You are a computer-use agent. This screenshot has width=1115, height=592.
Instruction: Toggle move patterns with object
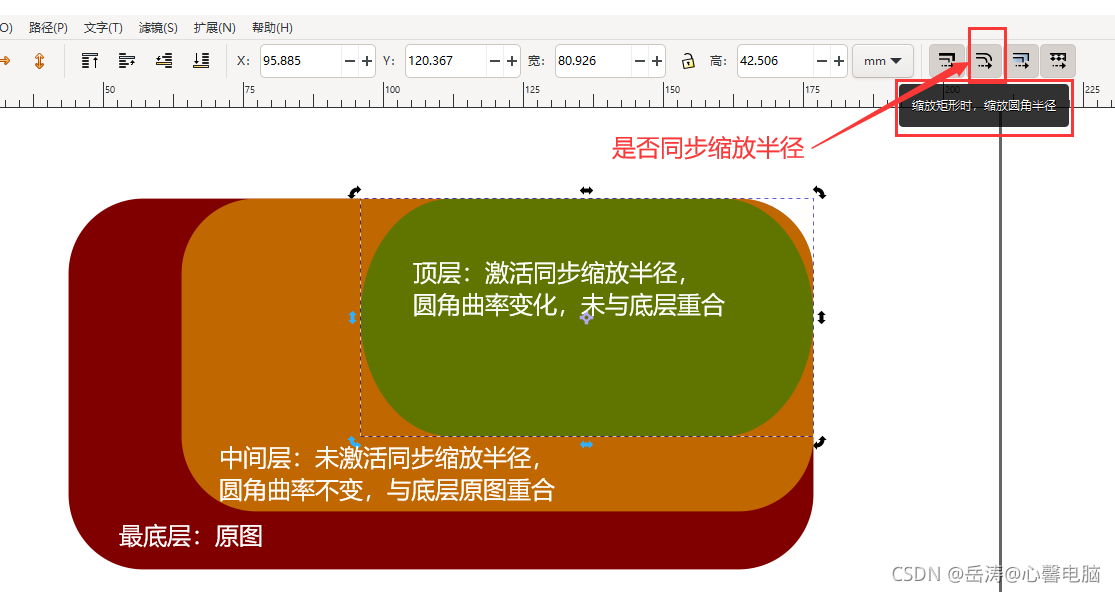tap(1058, 61)
